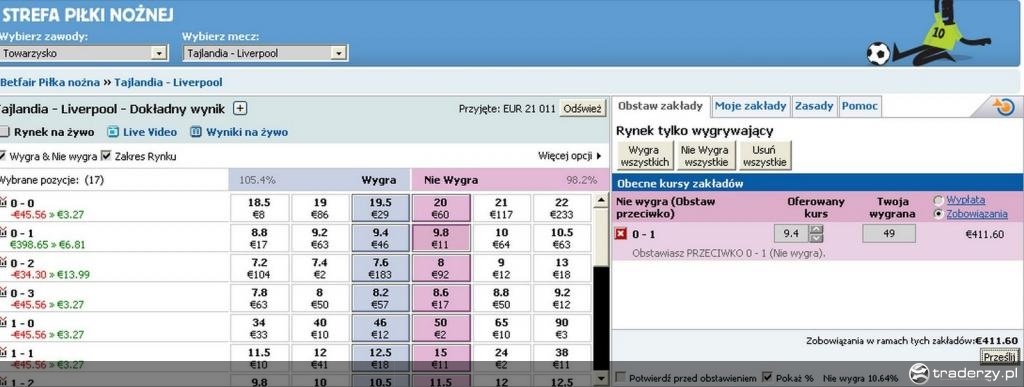Click Usuń wszystkie button
1024x387 pixels.
pos(764,156)
